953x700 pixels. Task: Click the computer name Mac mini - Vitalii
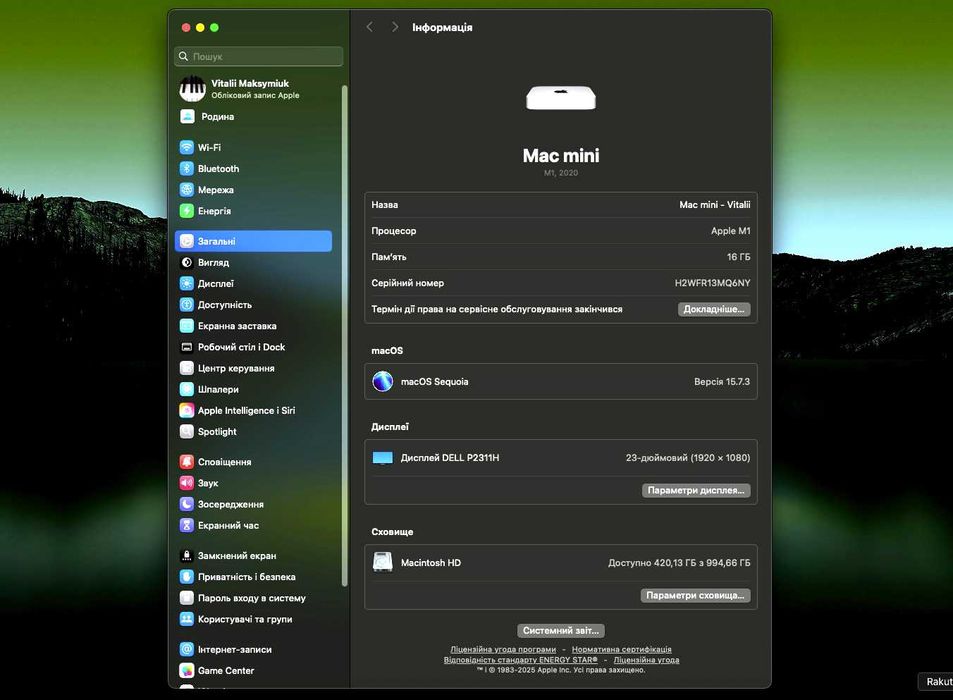715,205
